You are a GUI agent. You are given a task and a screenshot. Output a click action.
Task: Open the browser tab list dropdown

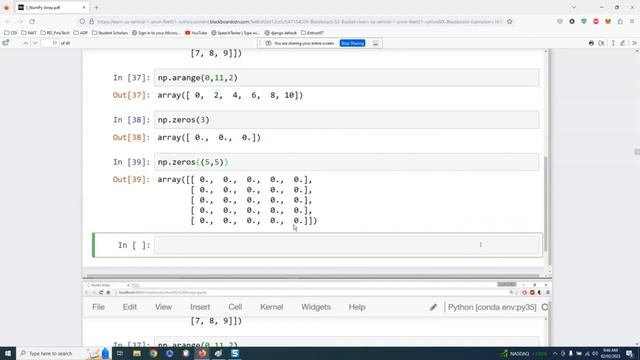(574, 7)
